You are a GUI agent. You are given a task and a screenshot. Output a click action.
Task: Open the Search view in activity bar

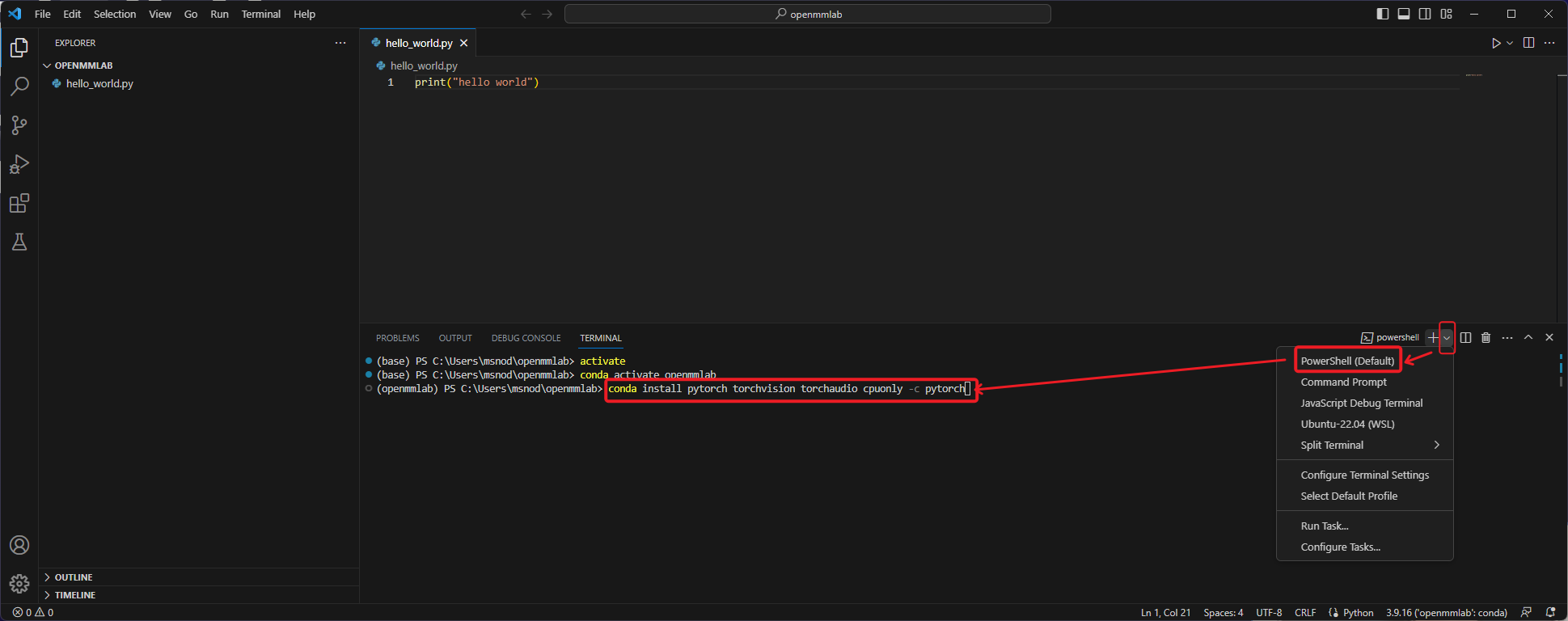click(19, 87)
